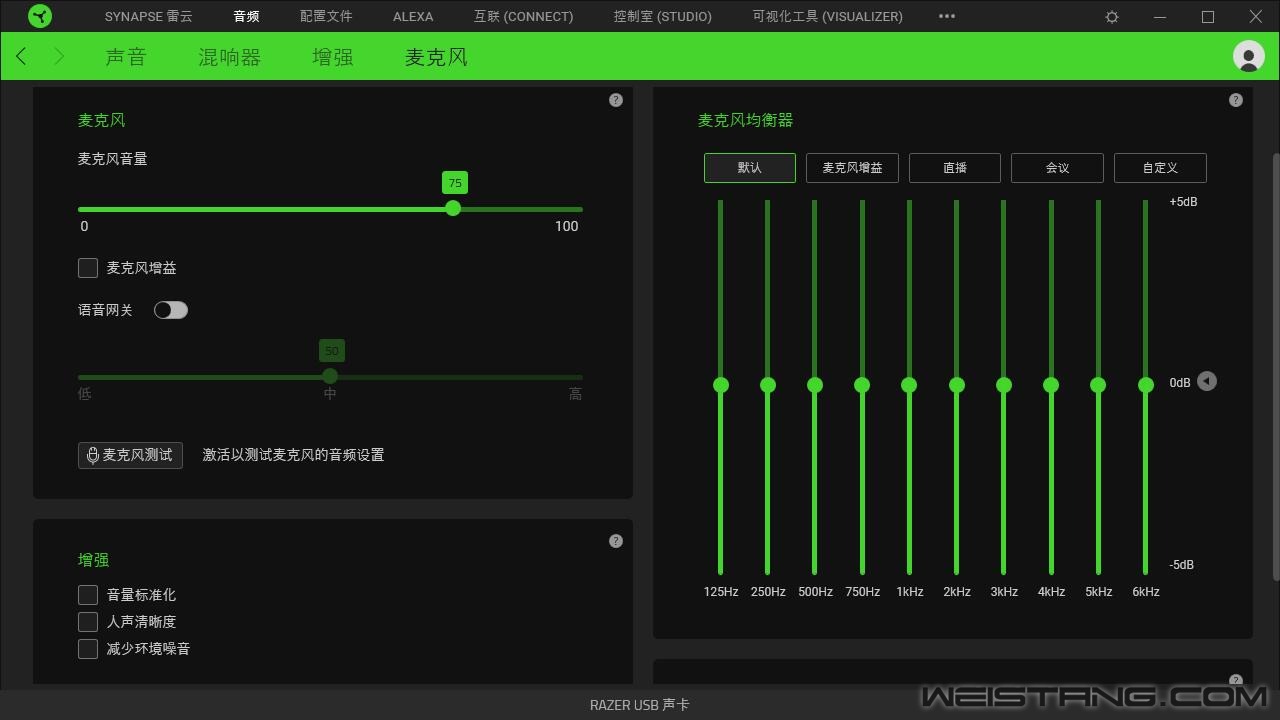Open the 配置文件 menu item

point(326,16)
